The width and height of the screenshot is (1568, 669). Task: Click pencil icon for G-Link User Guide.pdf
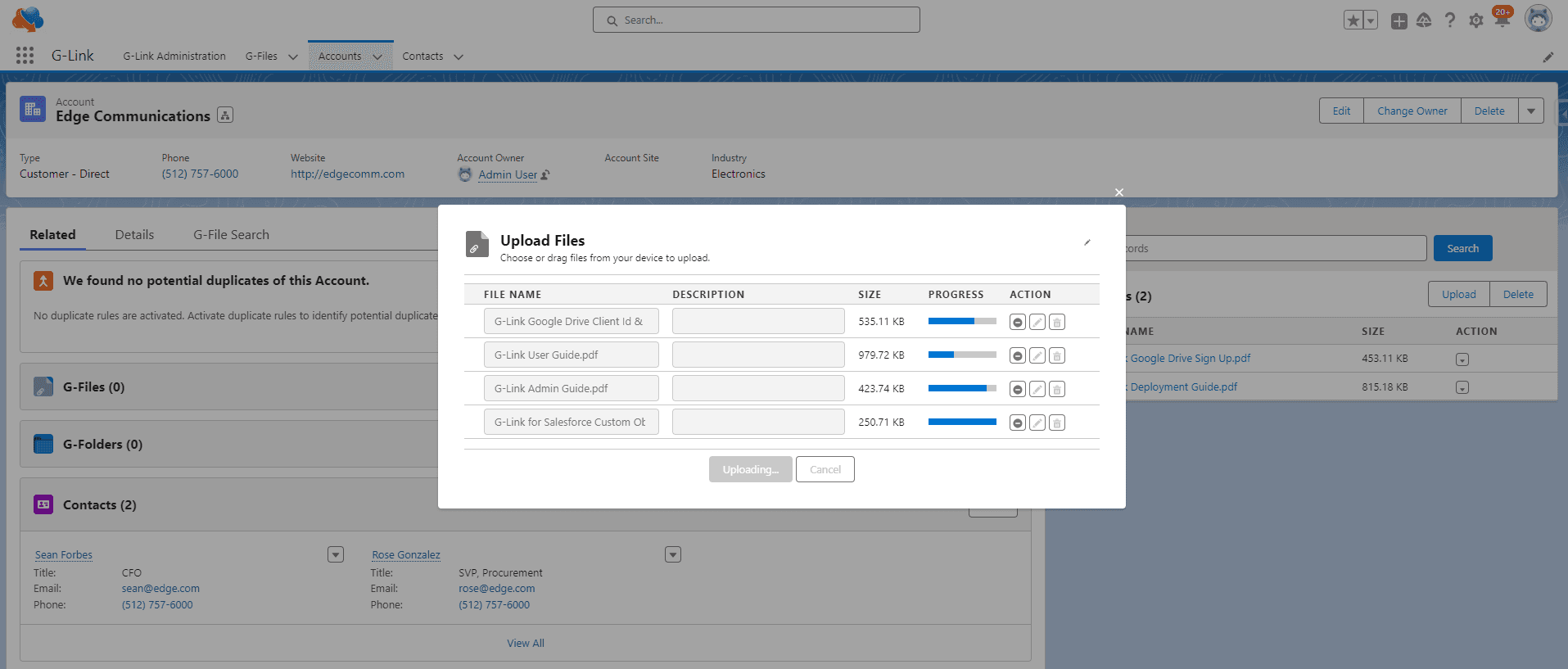[x=1037, y=355]
